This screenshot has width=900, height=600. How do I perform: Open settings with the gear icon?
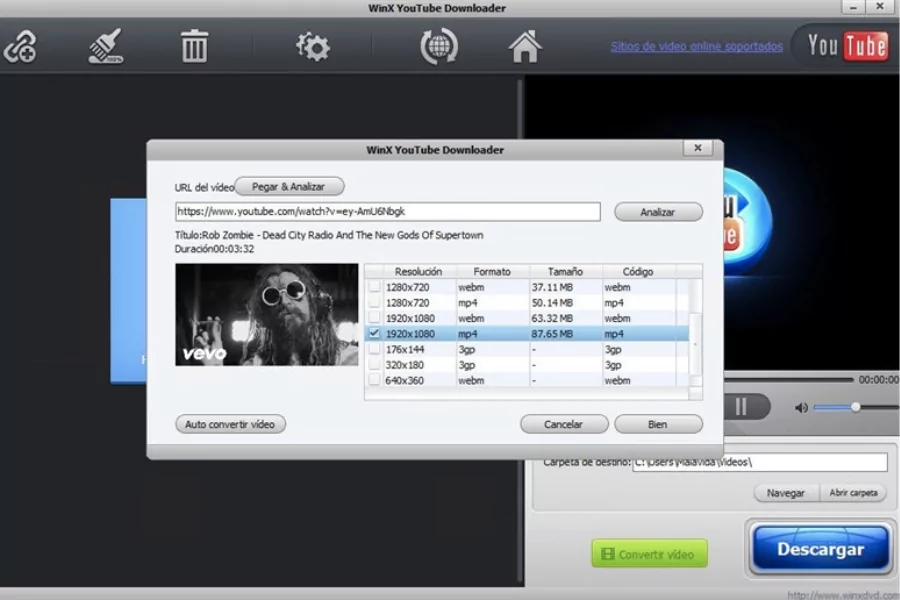pos(313,47)
